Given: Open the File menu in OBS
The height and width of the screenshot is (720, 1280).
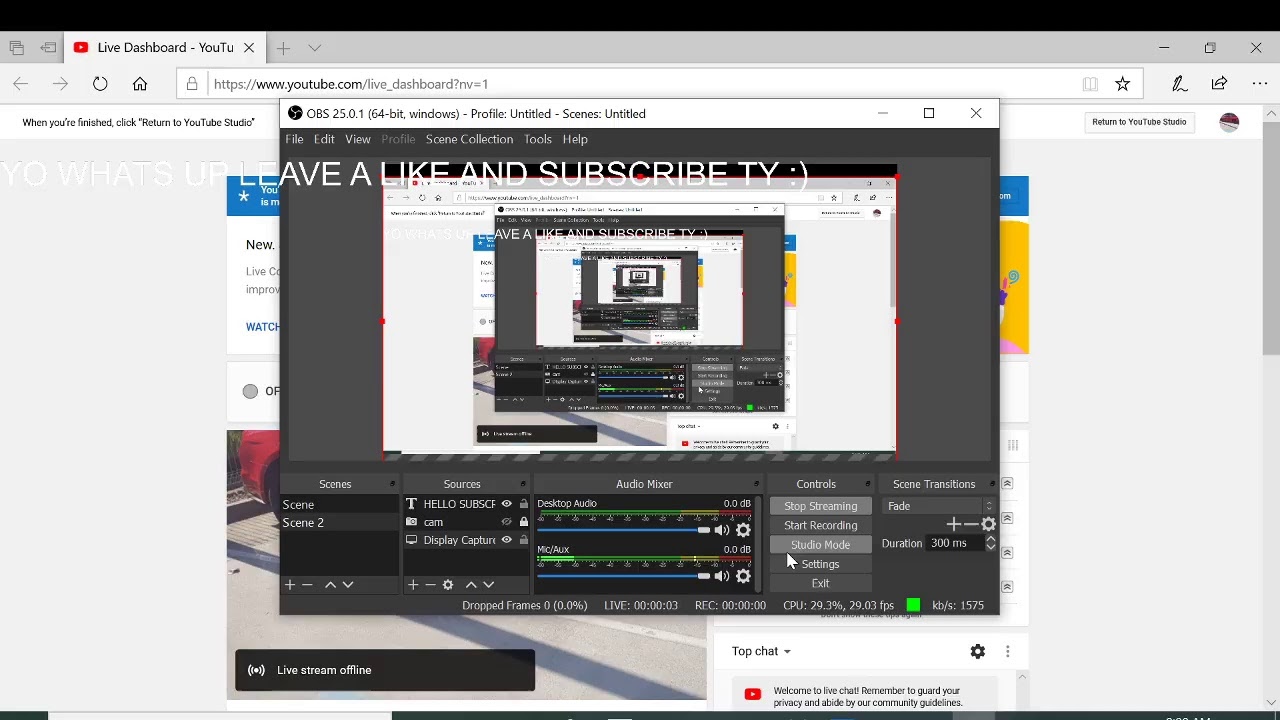Looking at the screenshot, I should pyautogui.click(x=294, y=139).
